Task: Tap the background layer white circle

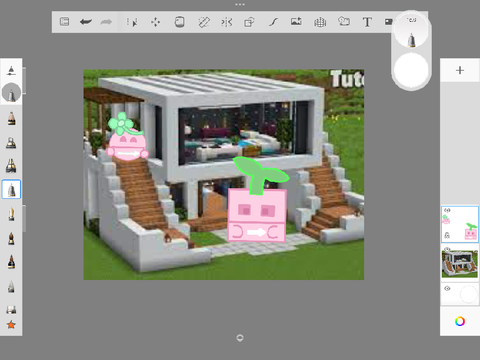Action: click(x=468, y=294)
